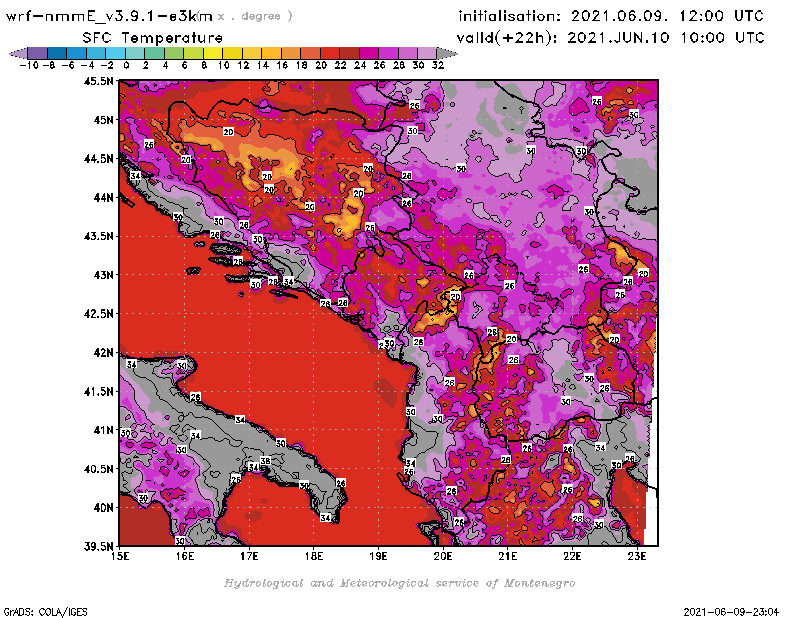Click the 38 contour label on the map
This screenshot has height=618, width=800.
[265, 461]
